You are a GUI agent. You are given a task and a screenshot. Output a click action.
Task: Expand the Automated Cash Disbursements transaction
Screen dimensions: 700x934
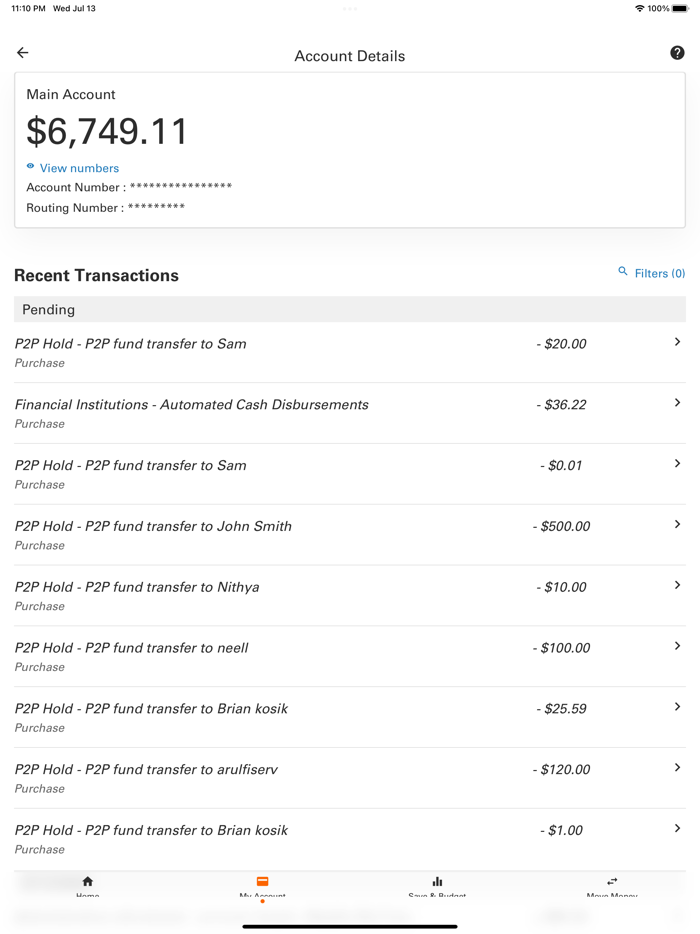[x=677, y=403]
